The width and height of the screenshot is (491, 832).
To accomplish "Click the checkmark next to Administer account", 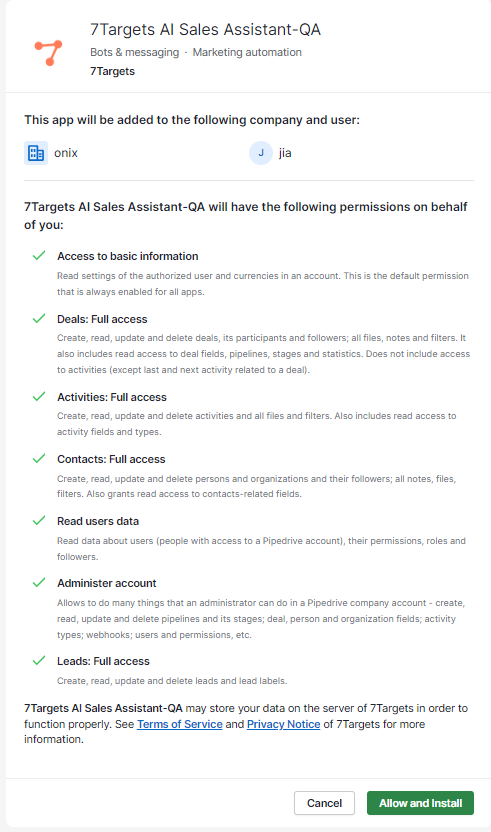I will click(x=39, y=583).
